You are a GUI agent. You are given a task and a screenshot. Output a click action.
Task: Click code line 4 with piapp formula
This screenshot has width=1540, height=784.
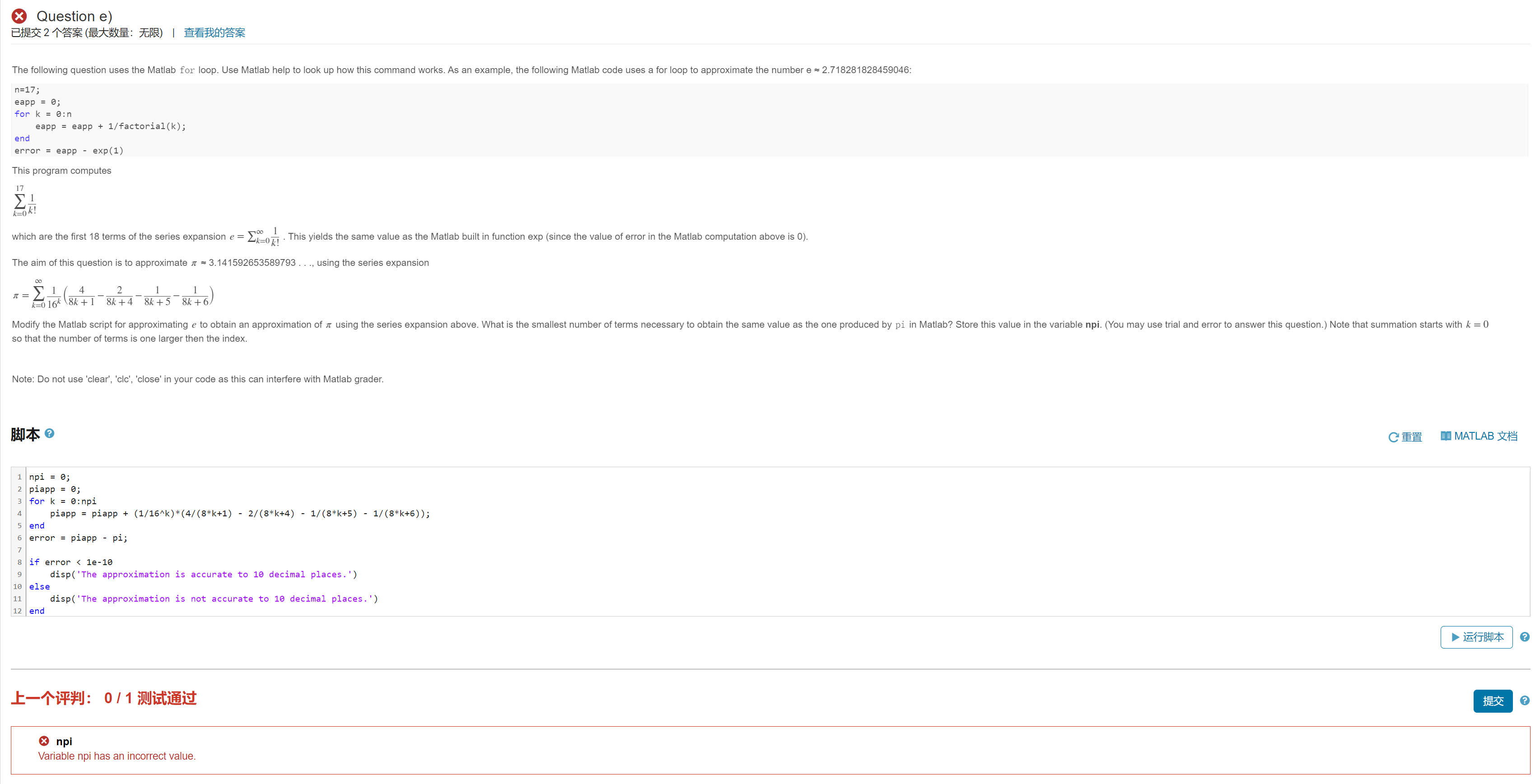[x=239, y=513]
